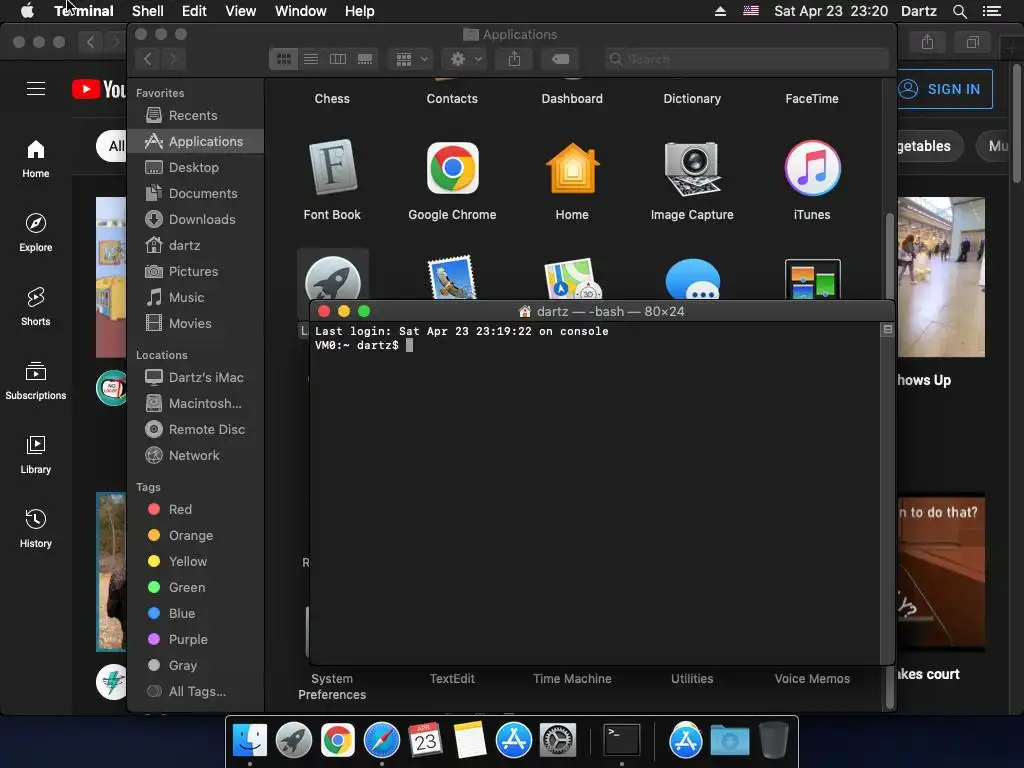The width and height of the screenshot is (1024, 768).
Task: Select the Yellow tag
Action: click(x=195, y=562)
